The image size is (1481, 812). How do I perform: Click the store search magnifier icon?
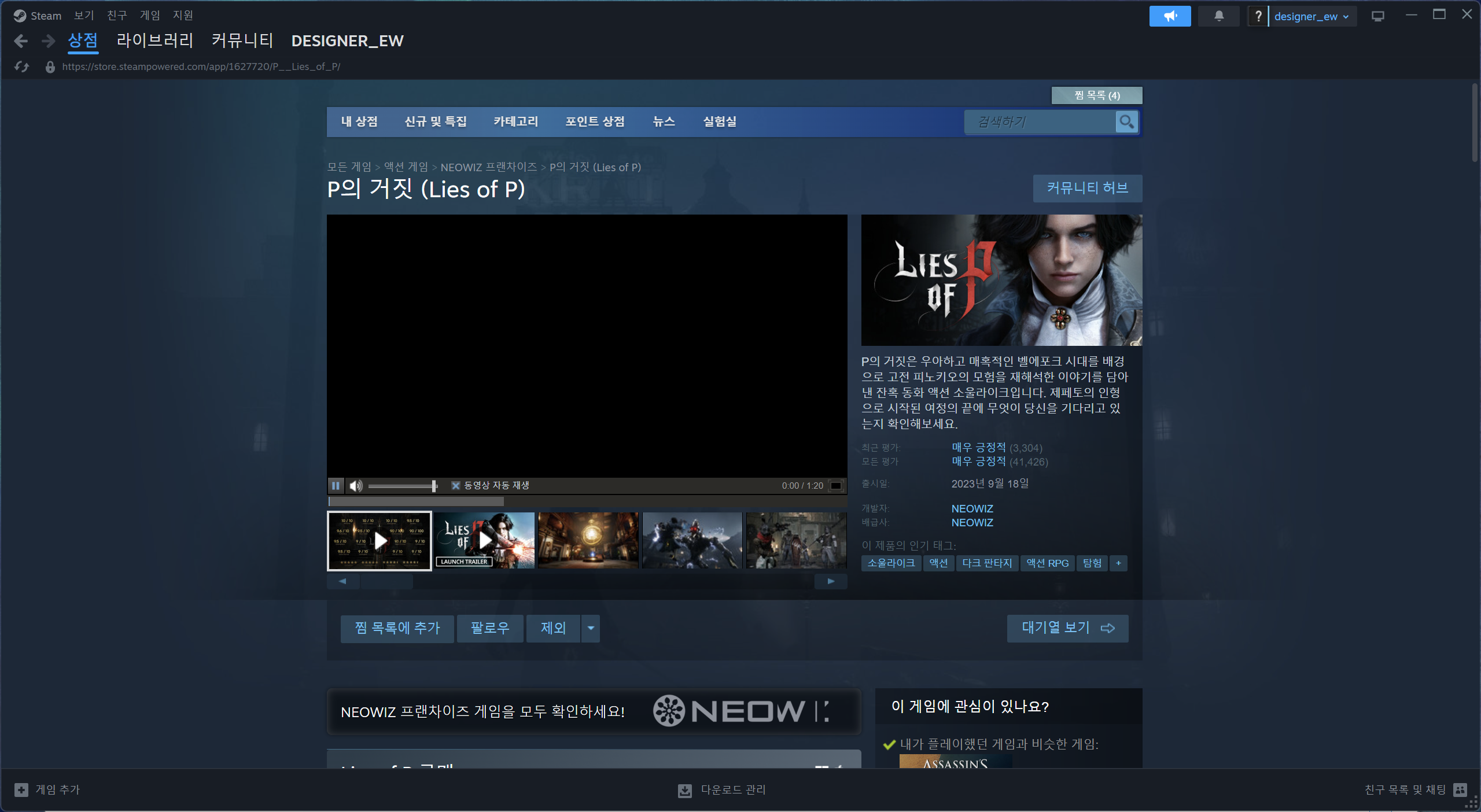1126,122
